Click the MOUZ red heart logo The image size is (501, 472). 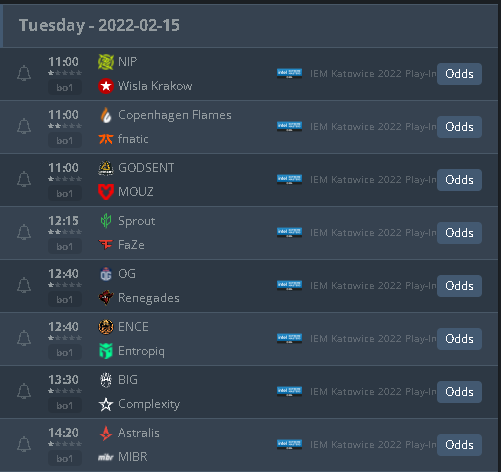coord(106,192)
